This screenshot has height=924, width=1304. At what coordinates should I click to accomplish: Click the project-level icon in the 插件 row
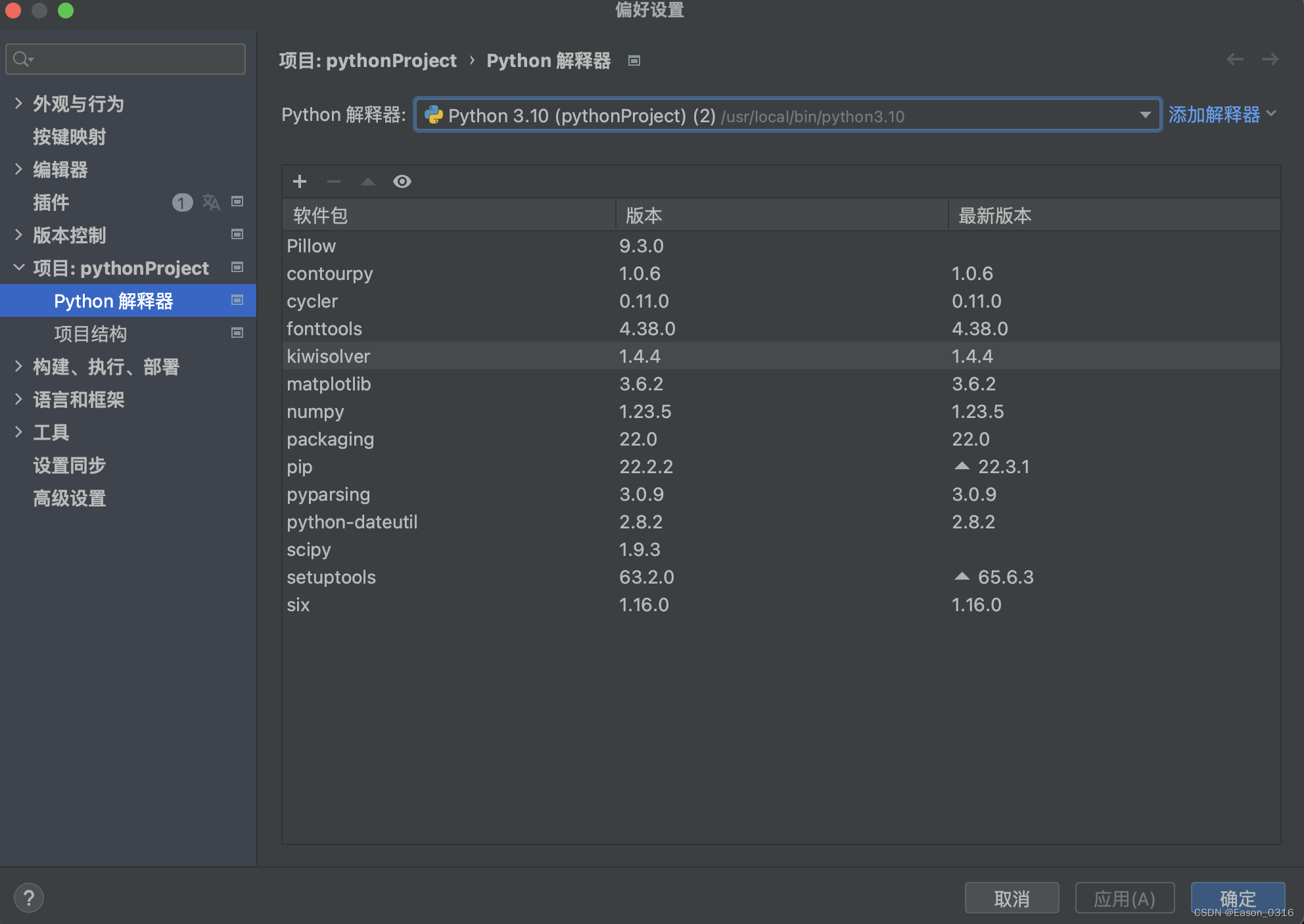[x=237, y=202]
